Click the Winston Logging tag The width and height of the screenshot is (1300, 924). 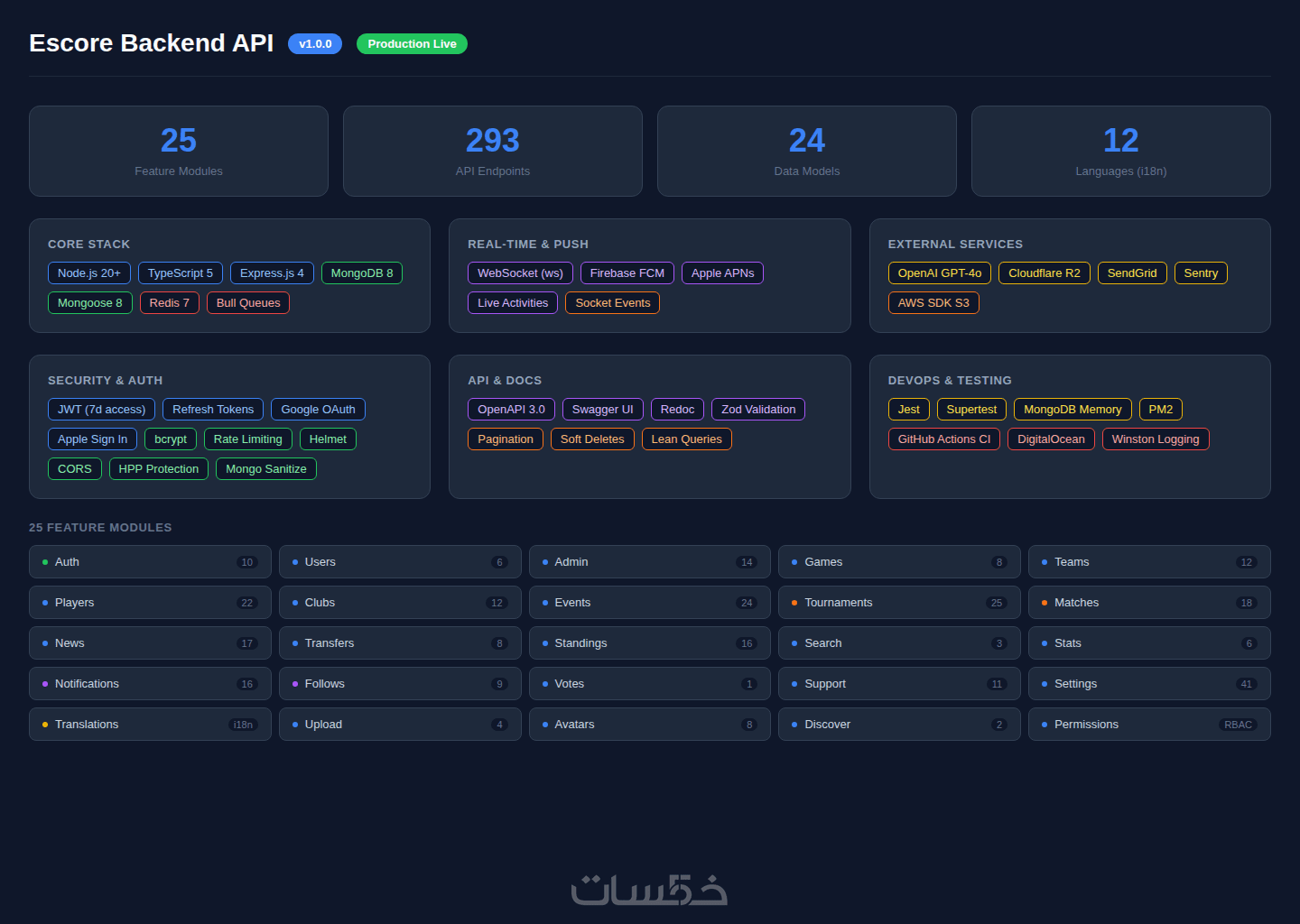(1156, 439)
